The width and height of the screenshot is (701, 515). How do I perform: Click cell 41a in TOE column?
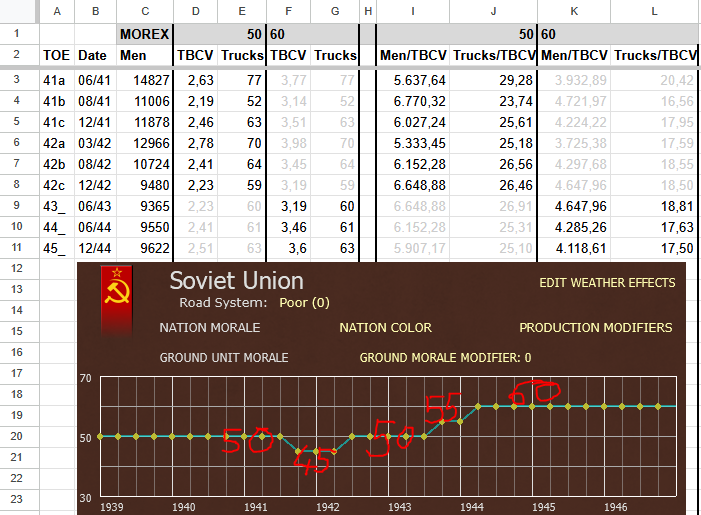coord(57,80)
